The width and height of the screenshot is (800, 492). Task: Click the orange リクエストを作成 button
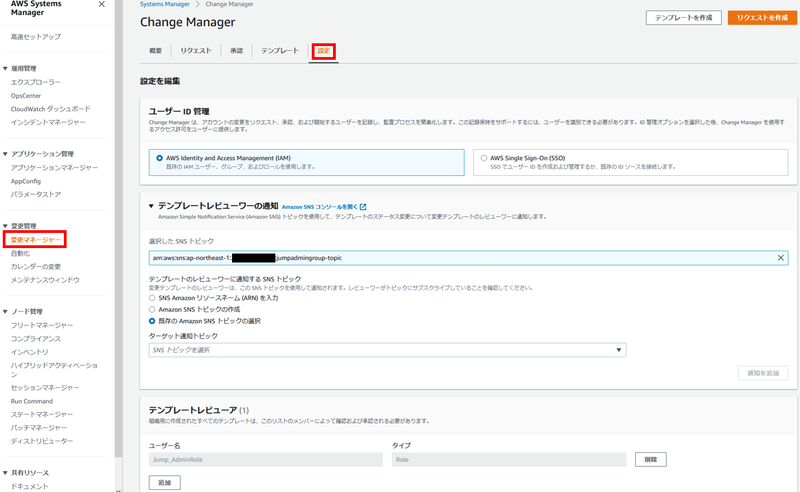coord(762,17)
